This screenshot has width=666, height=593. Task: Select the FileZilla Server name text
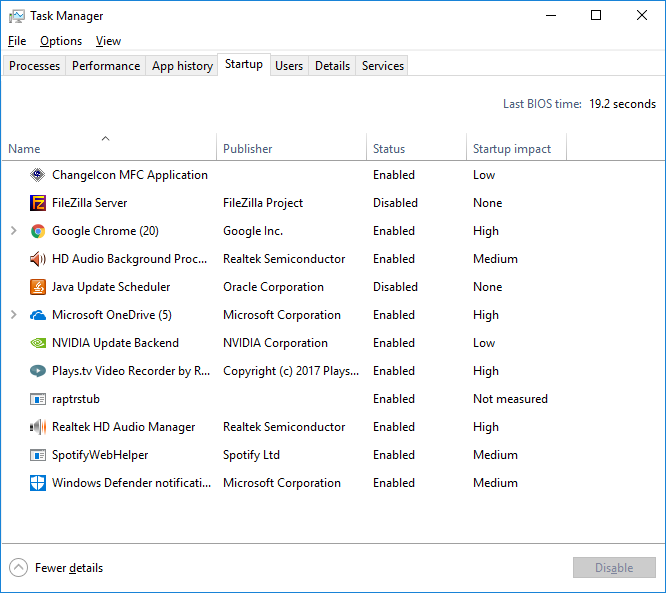pos(90,203)
